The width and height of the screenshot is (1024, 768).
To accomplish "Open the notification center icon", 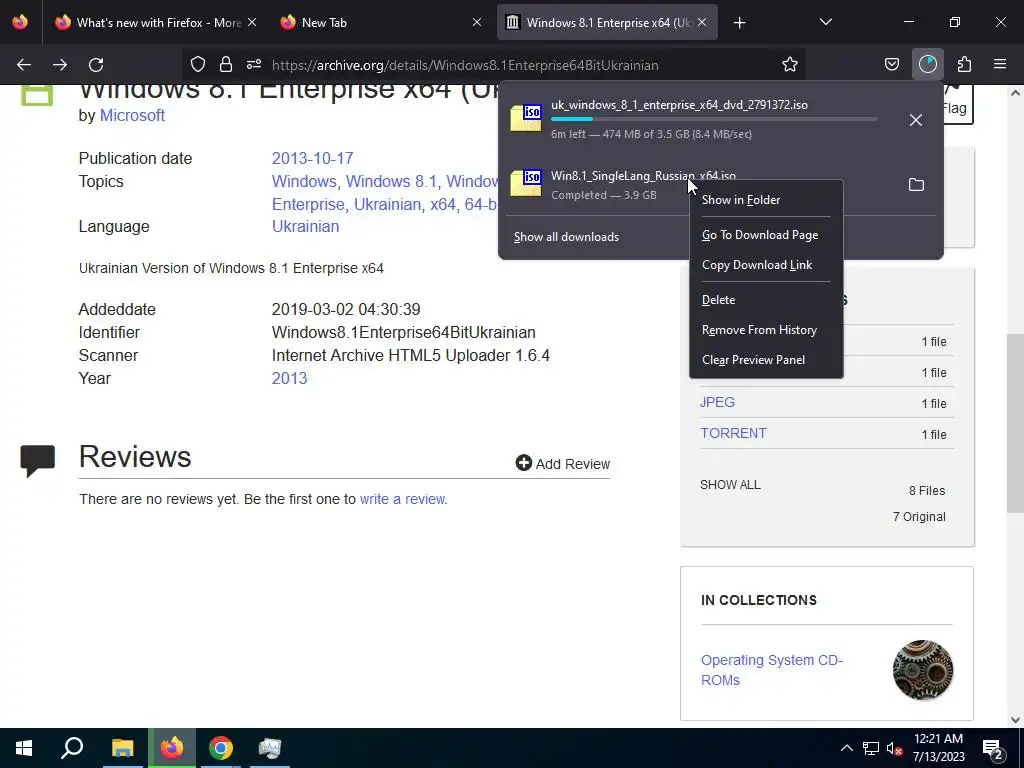I will [994, 749].
